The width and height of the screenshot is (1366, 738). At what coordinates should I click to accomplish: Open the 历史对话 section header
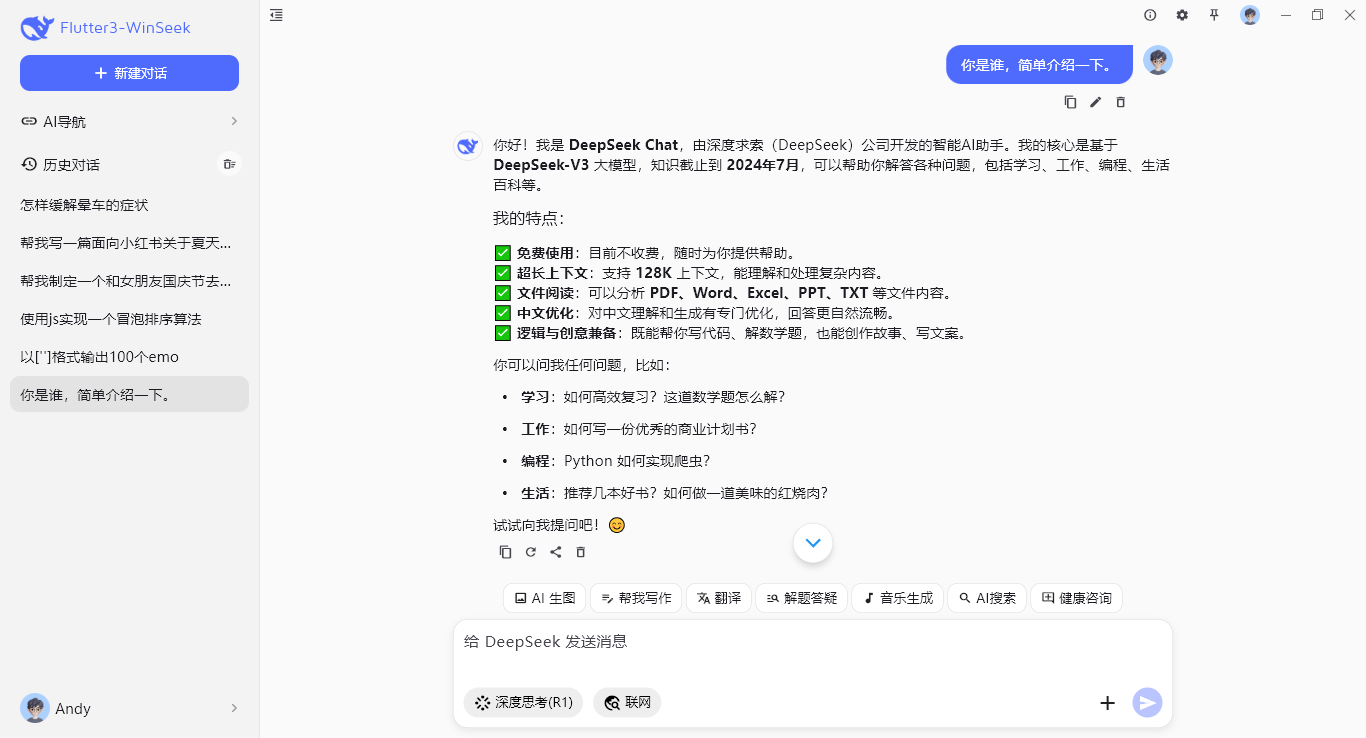pyautogui.click(x=71, y=164)
